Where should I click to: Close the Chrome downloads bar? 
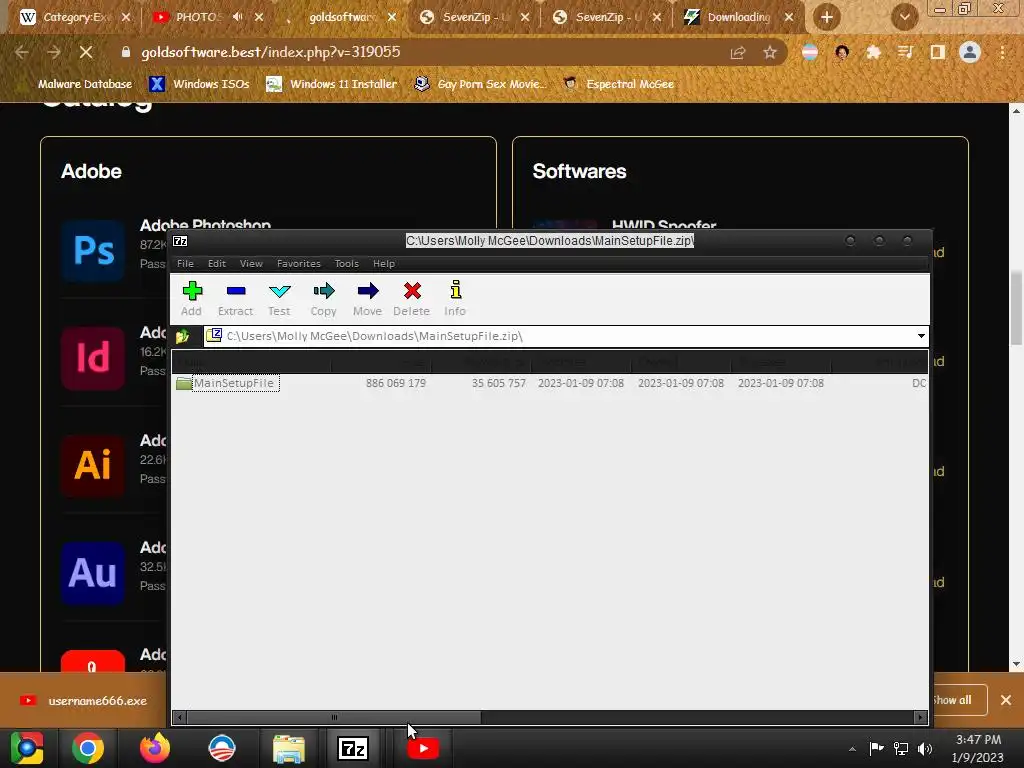pyautogui.click(x=1006, y=700)
